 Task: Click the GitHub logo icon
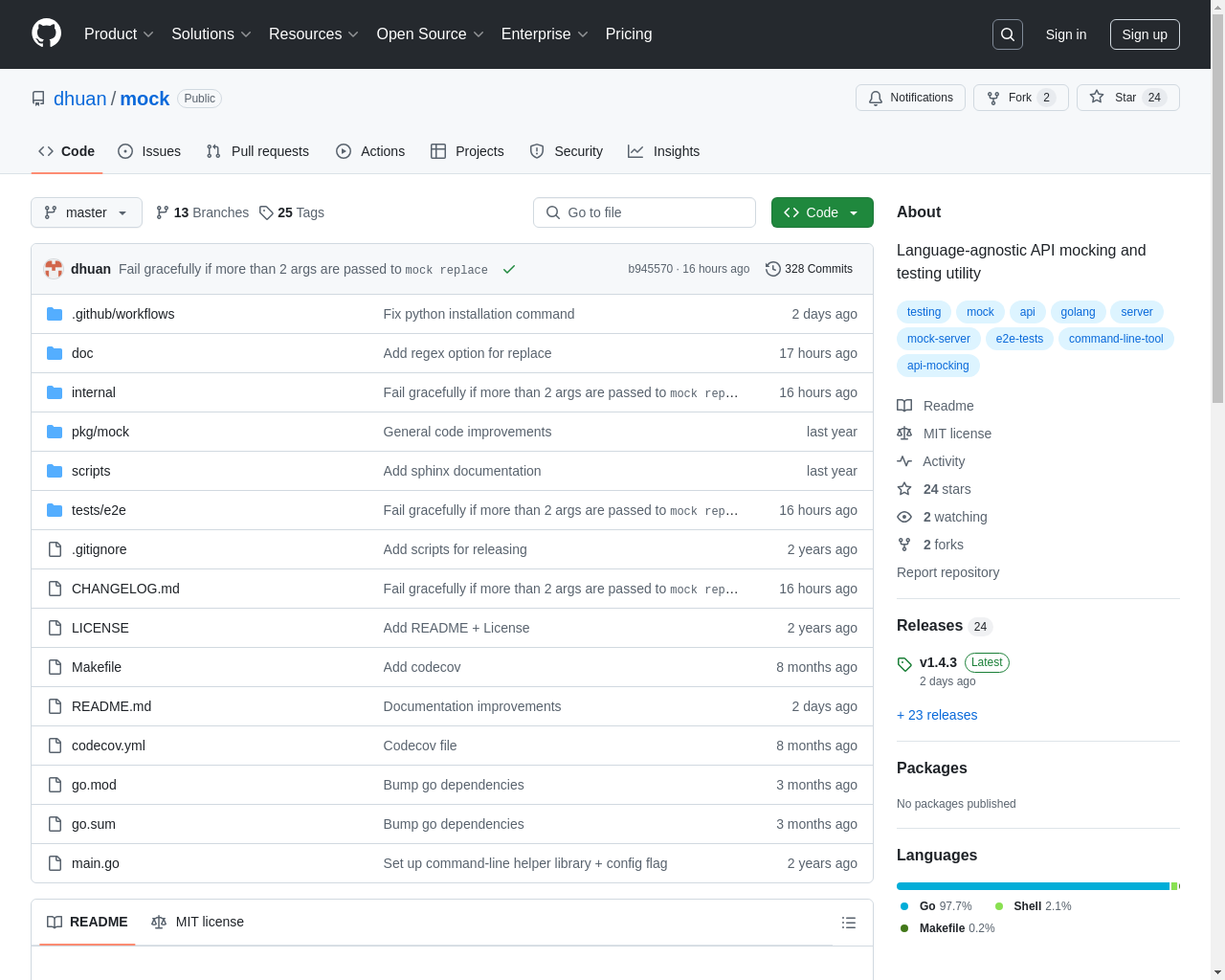47,33
